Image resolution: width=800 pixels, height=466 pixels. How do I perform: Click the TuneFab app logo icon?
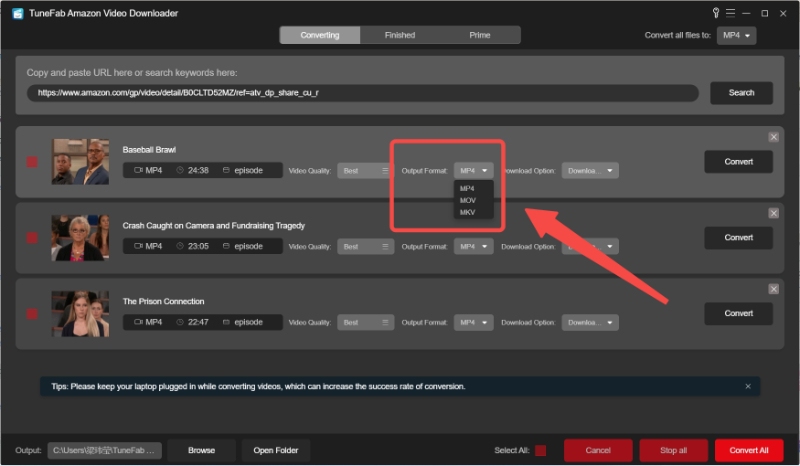pyautogui.click(x=18, y=13)
